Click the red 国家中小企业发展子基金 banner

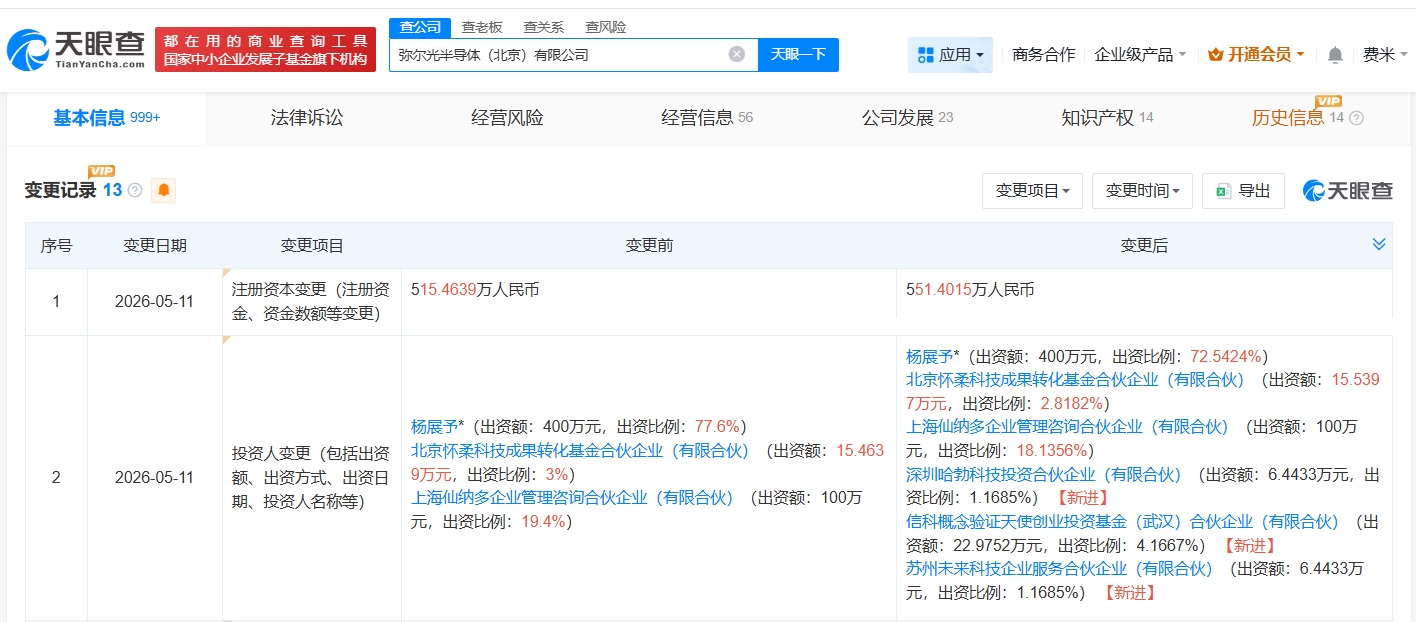(x=265, y=49)
